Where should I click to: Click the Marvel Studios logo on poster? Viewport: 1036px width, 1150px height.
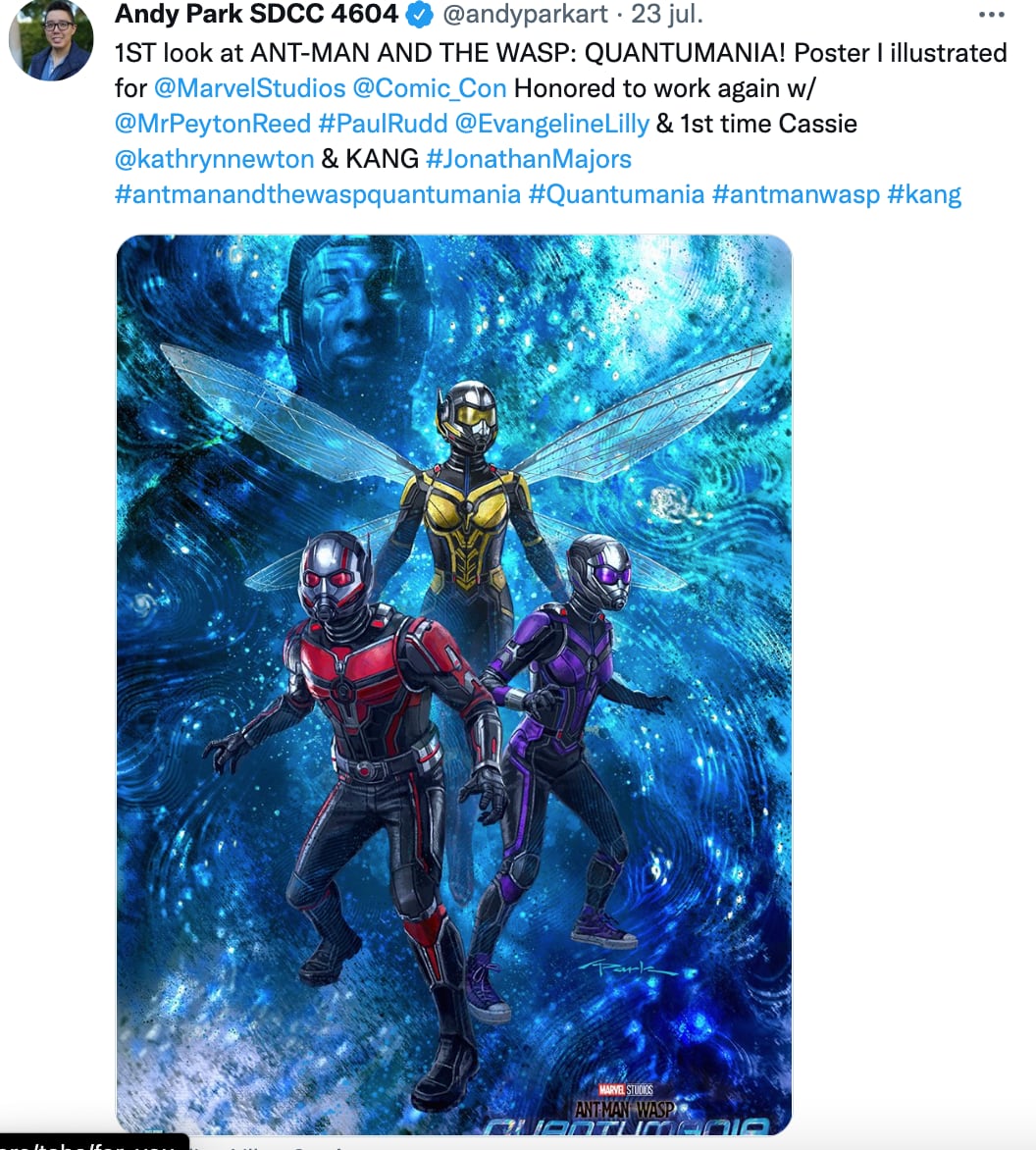(625, 1090)
